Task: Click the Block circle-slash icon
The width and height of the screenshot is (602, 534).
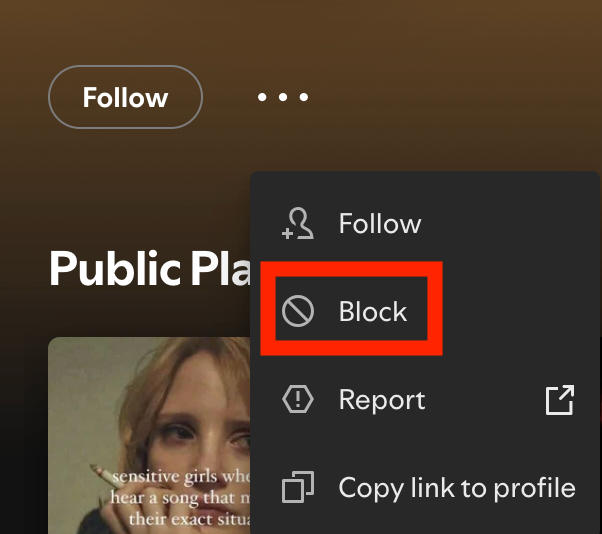Action: (298, 312)
